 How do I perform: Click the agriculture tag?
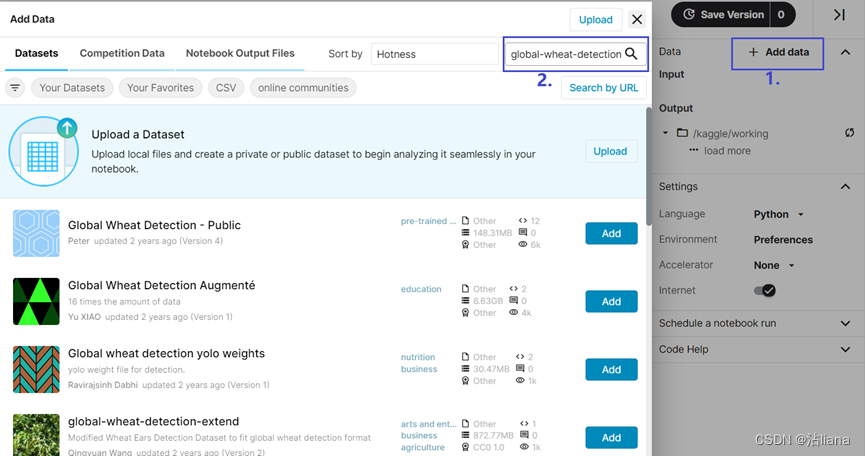pos(423,447)
